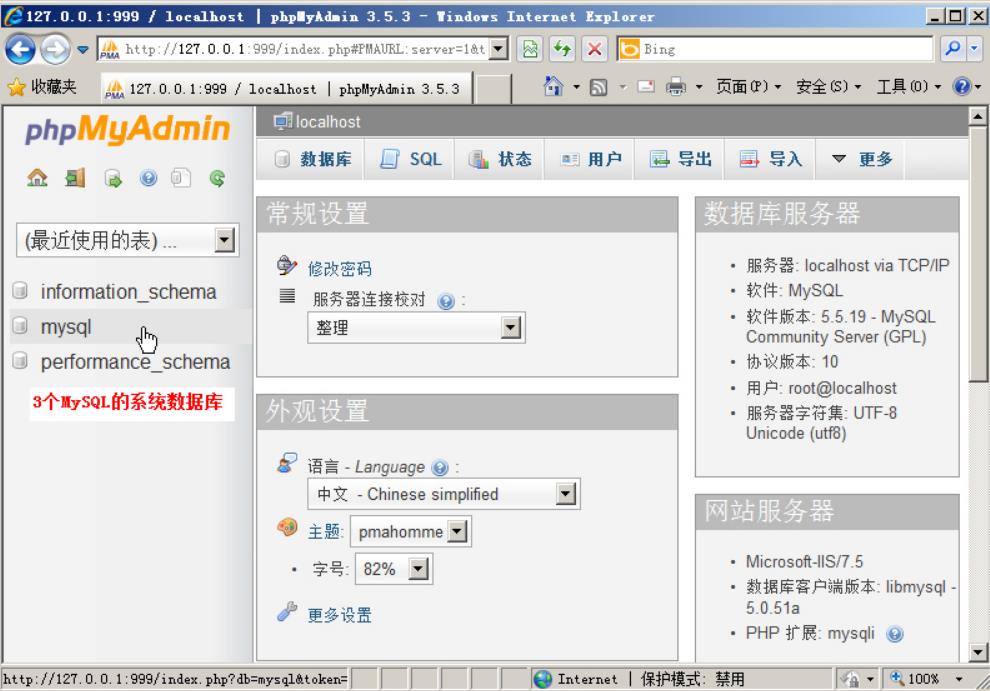Click help icon next to Language label

coord(439,468)
